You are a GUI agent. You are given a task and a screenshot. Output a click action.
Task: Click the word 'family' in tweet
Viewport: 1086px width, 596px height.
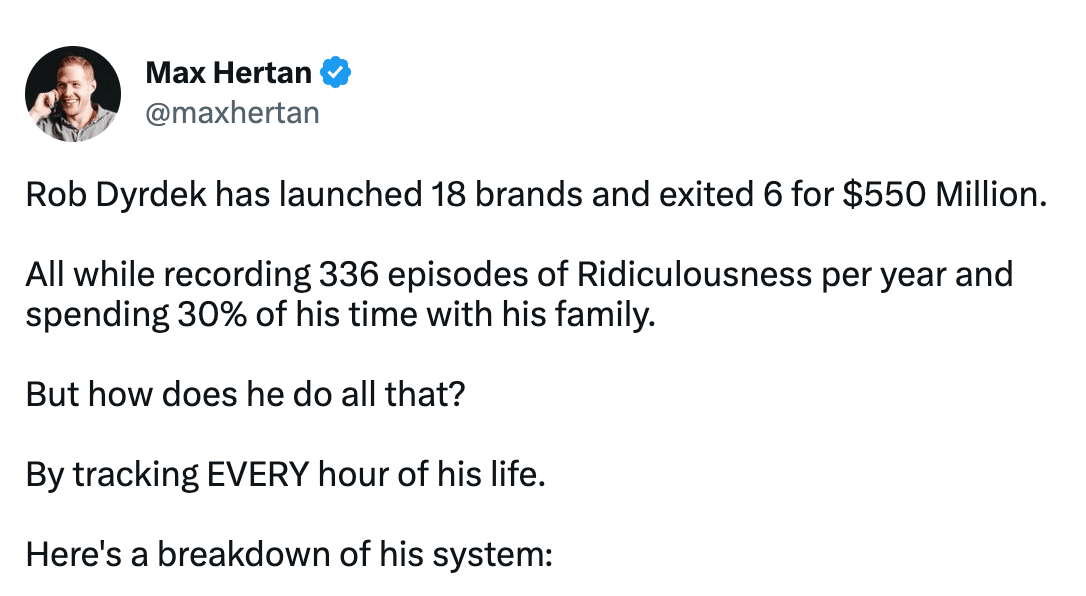click(x=602, y=316)
